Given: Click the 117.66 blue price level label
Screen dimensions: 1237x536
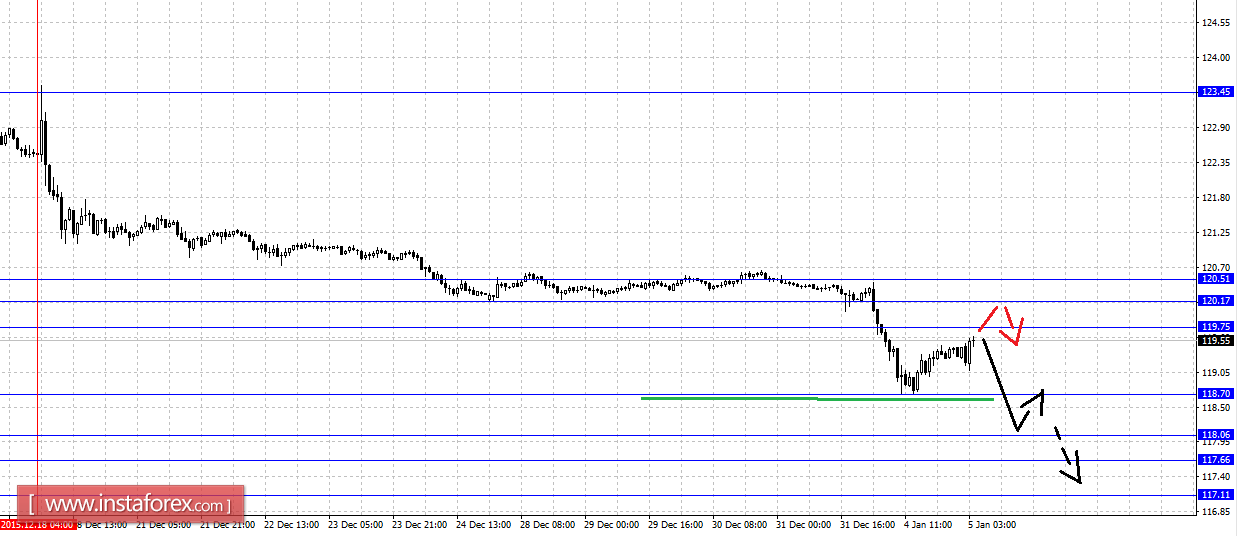Looking at the screenshot, I should tap(1216, 460).
